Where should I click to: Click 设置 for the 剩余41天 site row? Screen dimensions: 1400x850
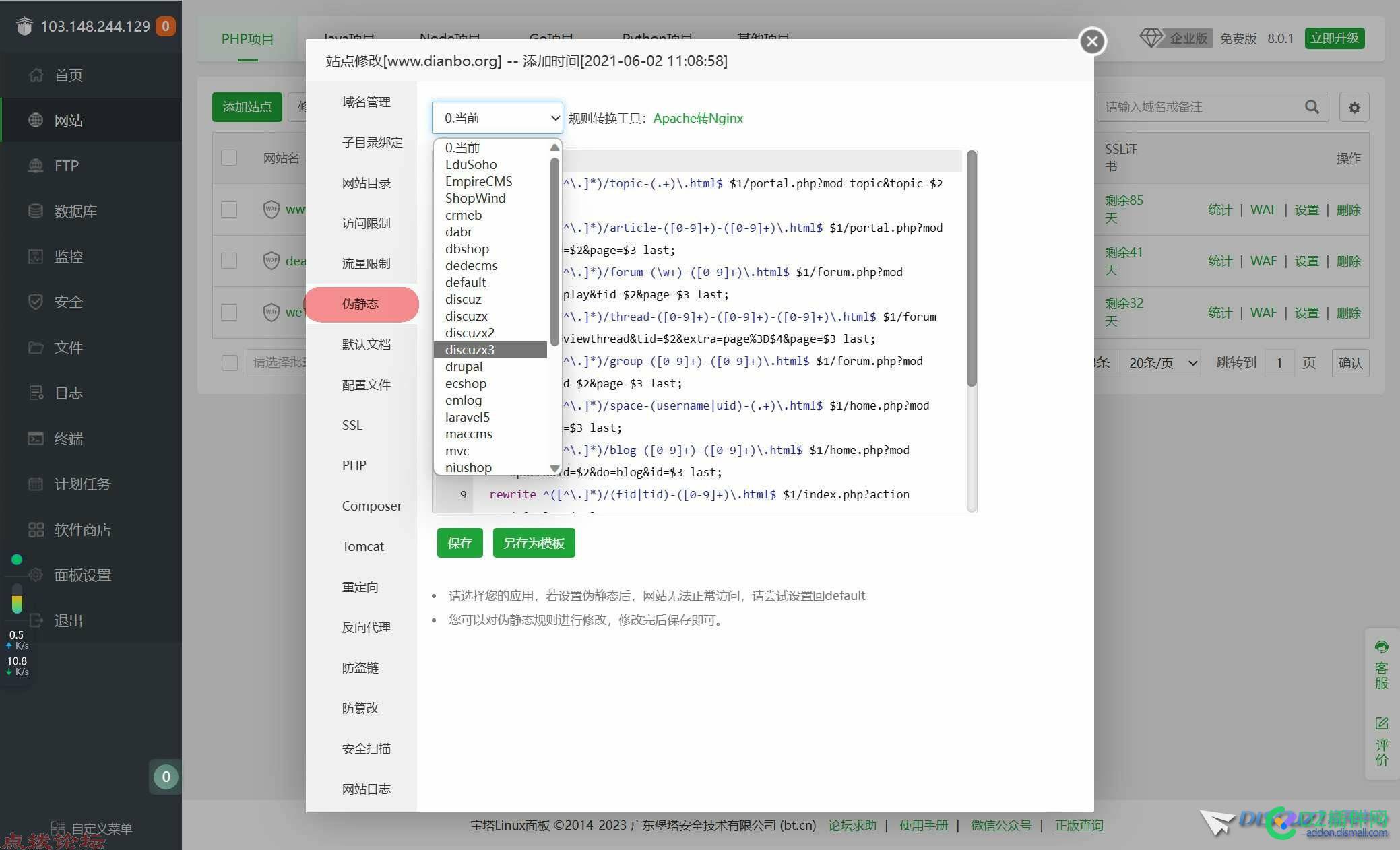[x=1306, y=261]
